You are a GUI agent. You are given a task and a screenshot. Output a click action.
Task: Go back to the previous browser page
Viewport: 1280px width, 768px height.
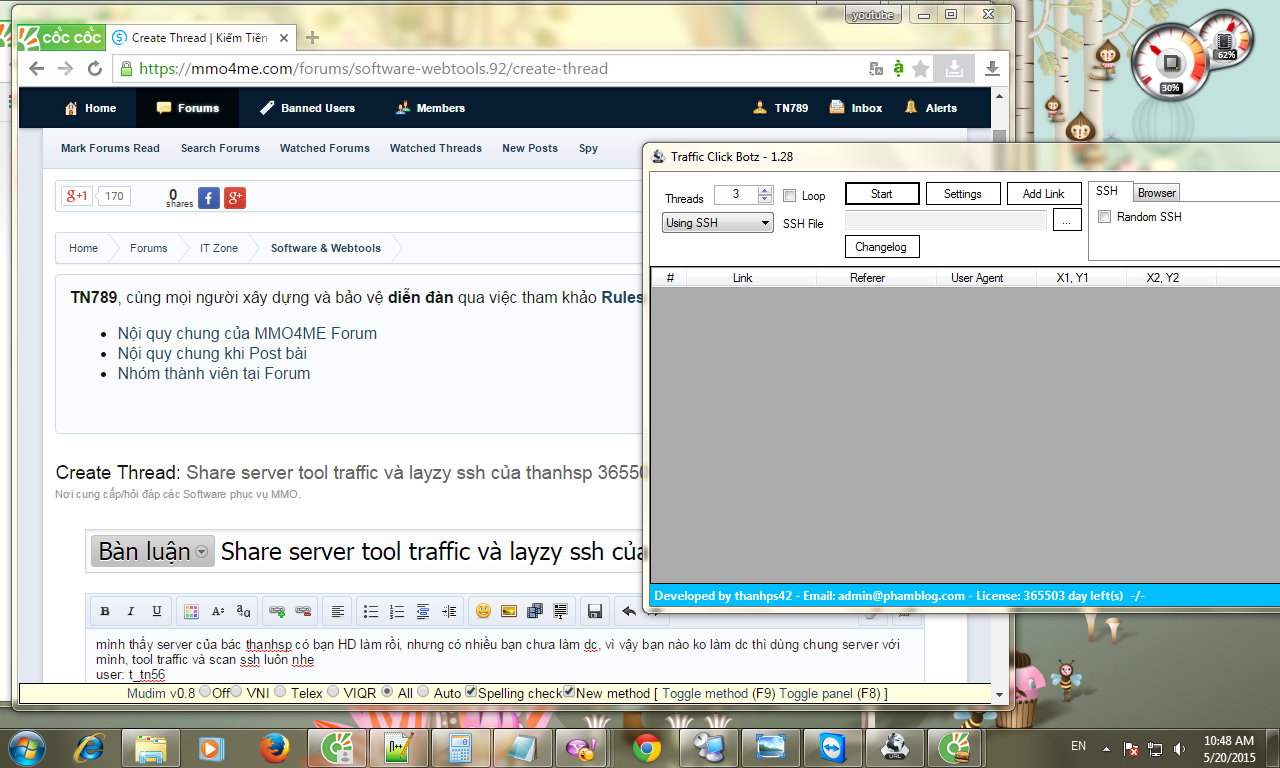click(37, 69)
